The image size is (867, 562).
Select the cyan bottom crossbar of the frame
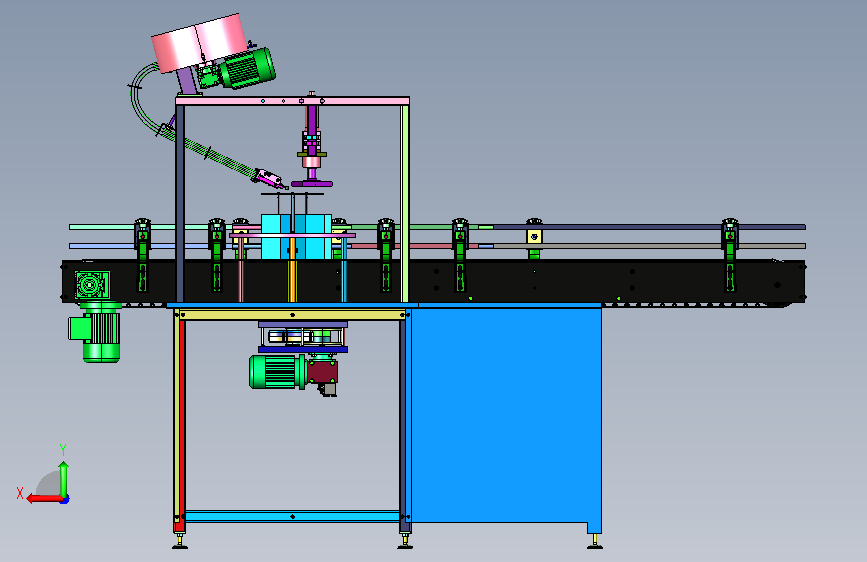coord(293,516)
